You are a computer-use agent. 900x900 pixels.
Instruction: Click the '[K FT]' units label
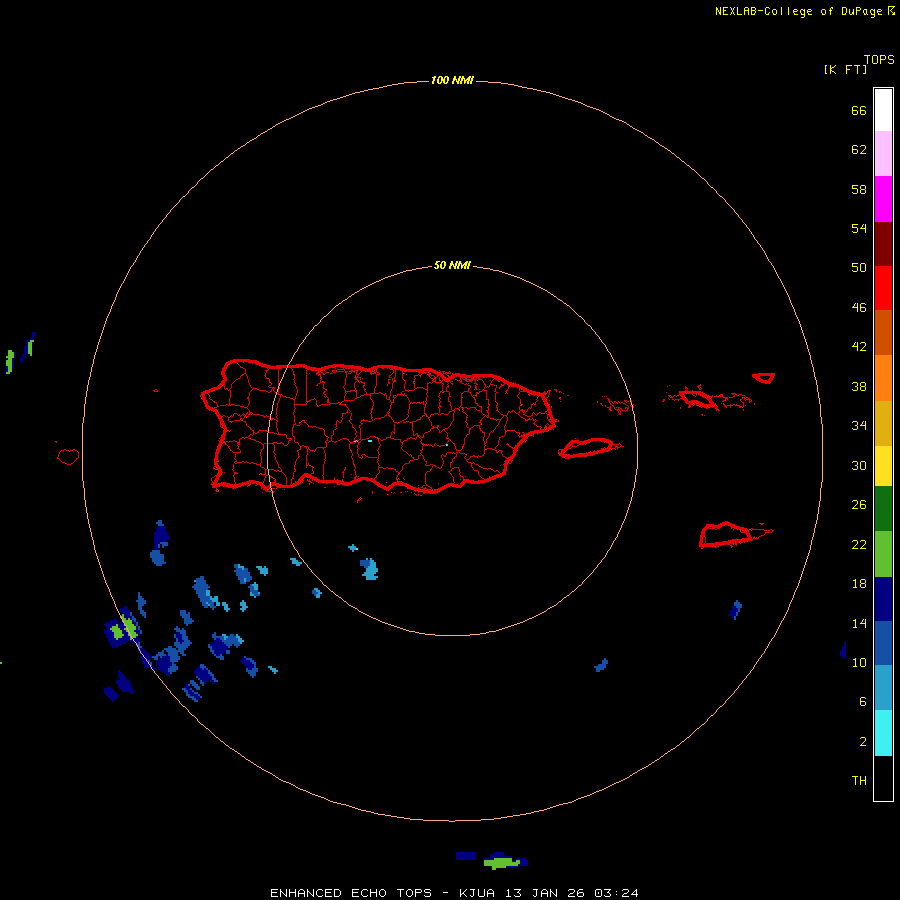pyautogui.click(x=845, y=69)
